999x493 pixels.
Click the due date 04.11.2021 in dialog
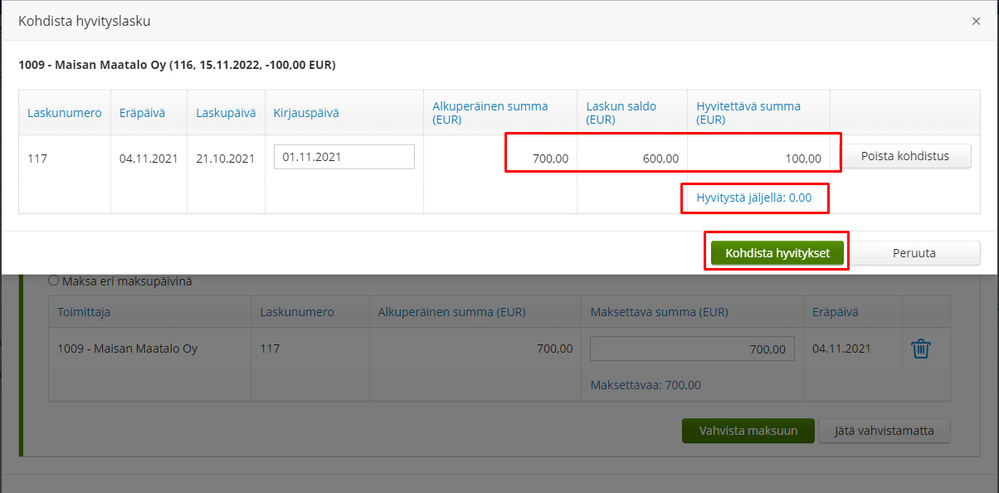[148, 158]
